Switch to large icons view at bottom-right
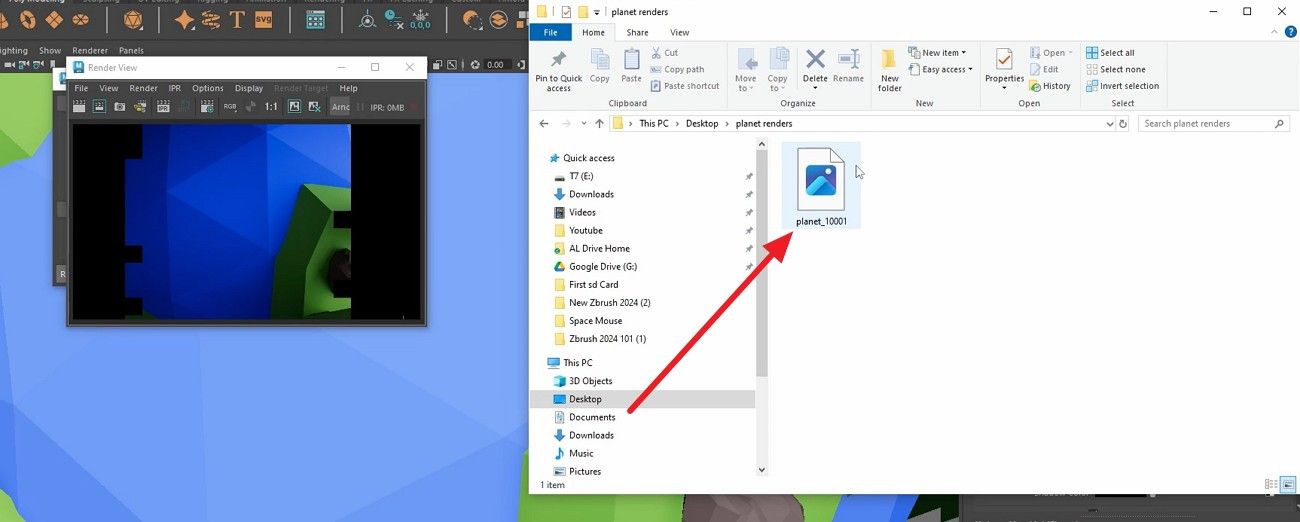This screenshot has width=1300, height=522. coord(1288,485)
